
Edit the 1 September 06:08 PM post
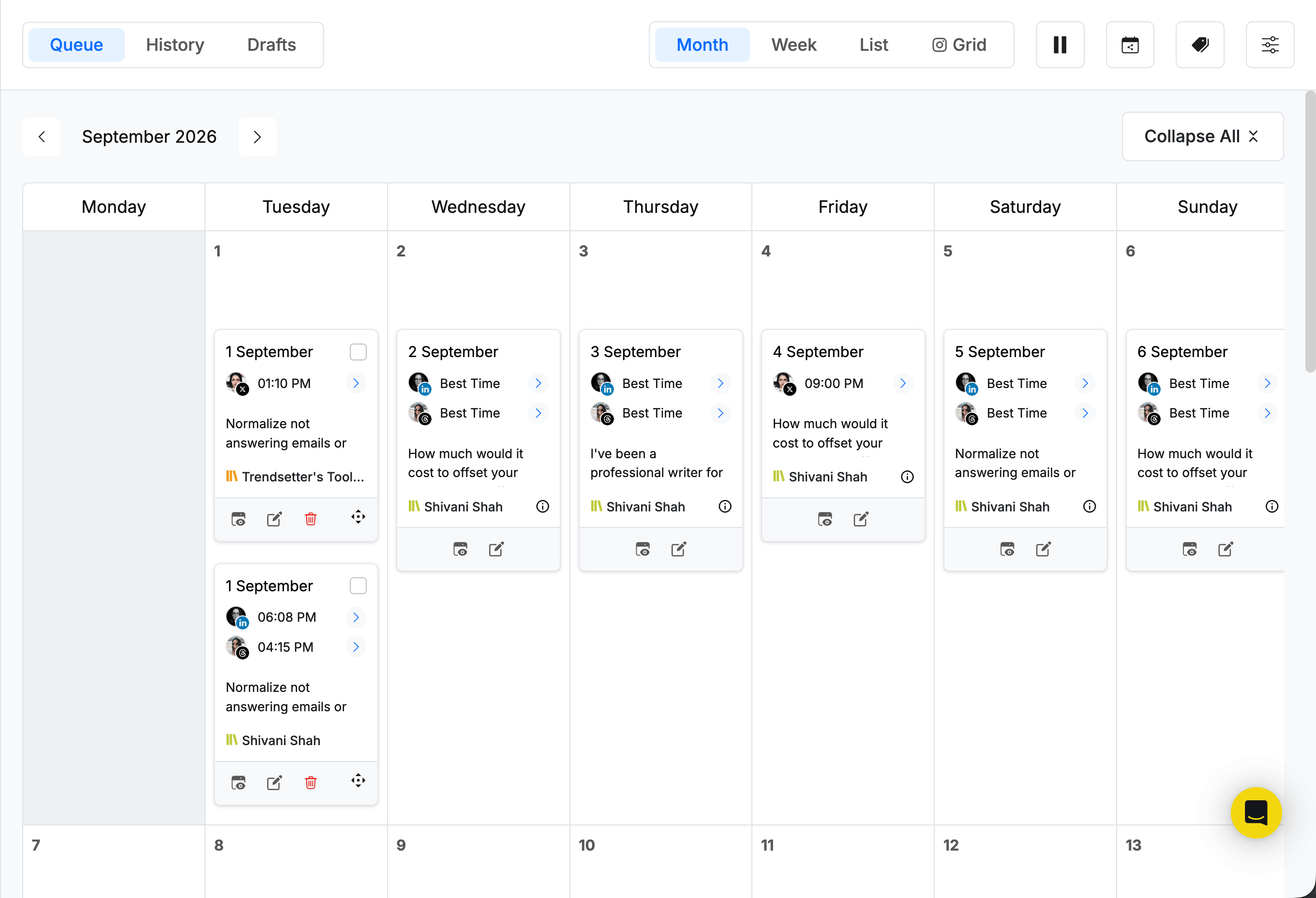pyautogui.click(x=274, y=782)
